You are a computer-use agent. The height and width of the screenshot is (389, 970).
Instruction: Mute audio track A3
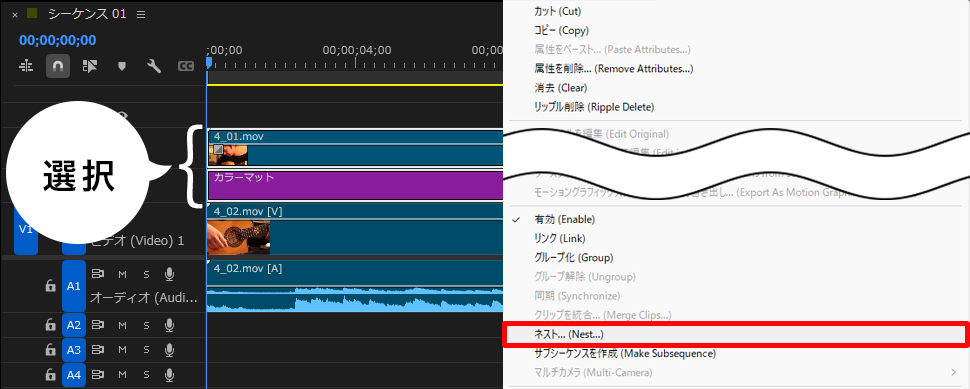click(122, 351)
